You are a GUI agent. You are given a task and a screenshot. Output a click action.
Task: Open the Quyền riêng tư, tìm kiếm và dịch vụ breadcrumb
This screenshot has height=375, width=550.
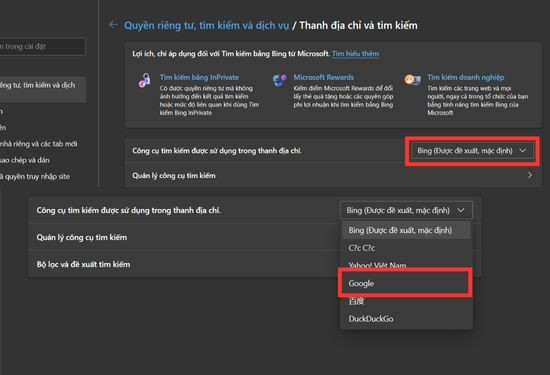tap(207, 25)
